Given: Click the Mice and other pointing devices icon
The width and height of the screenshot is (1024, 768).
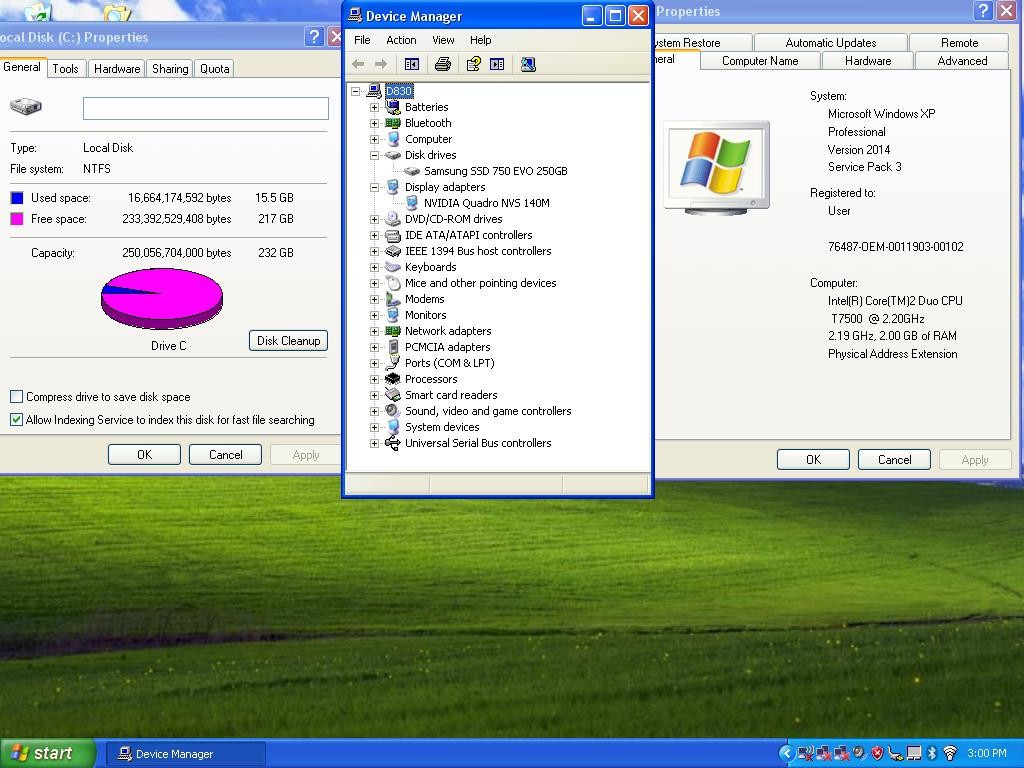Looking at the screenshot, I should (x=392, y=283).
